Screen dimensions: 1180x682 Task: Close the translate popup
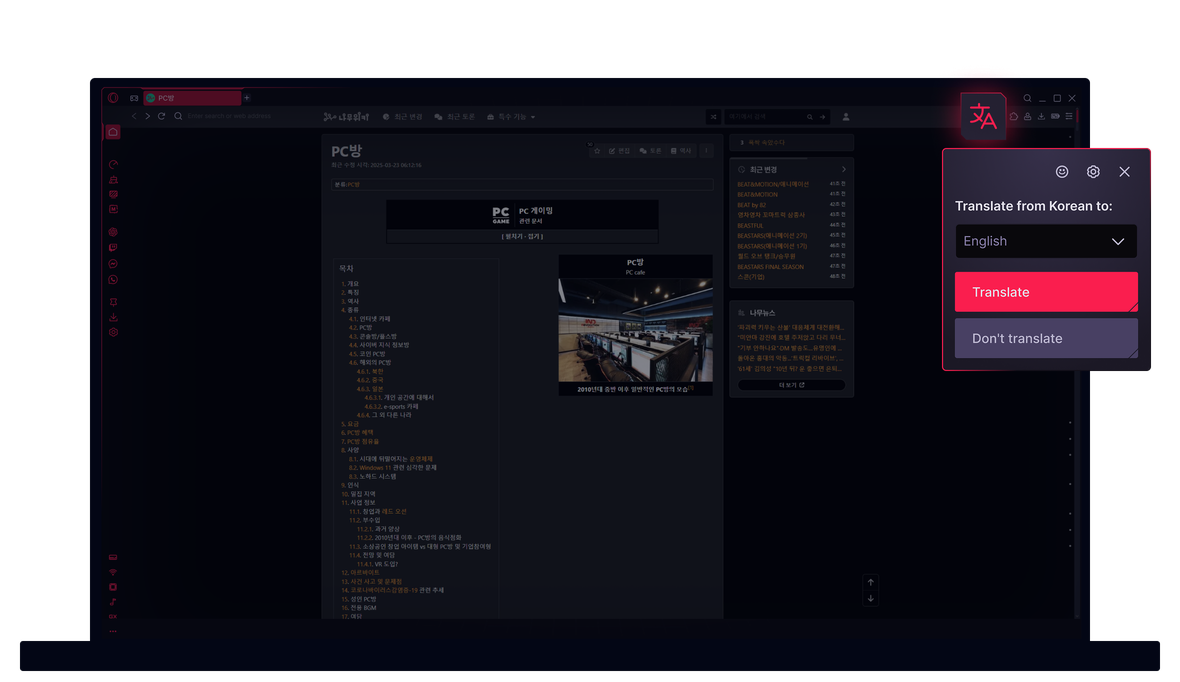[x=1124, y=172]
